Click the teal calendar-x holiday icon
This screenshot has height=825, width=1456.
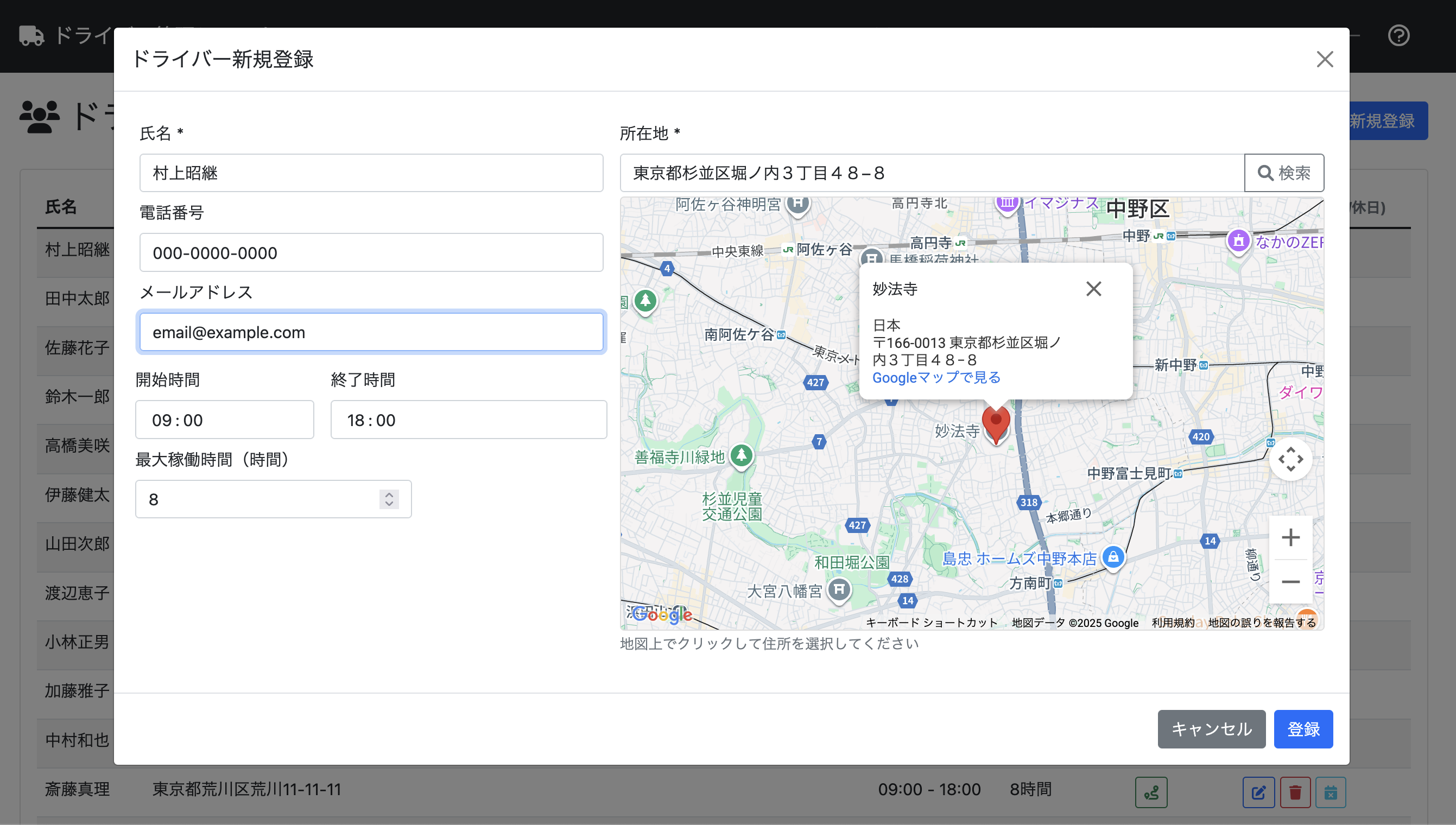point(1332,792)
